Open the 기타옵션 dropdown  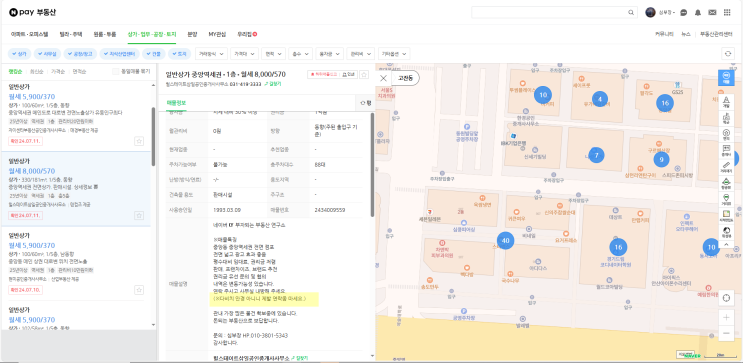click(x=394, y=54)
